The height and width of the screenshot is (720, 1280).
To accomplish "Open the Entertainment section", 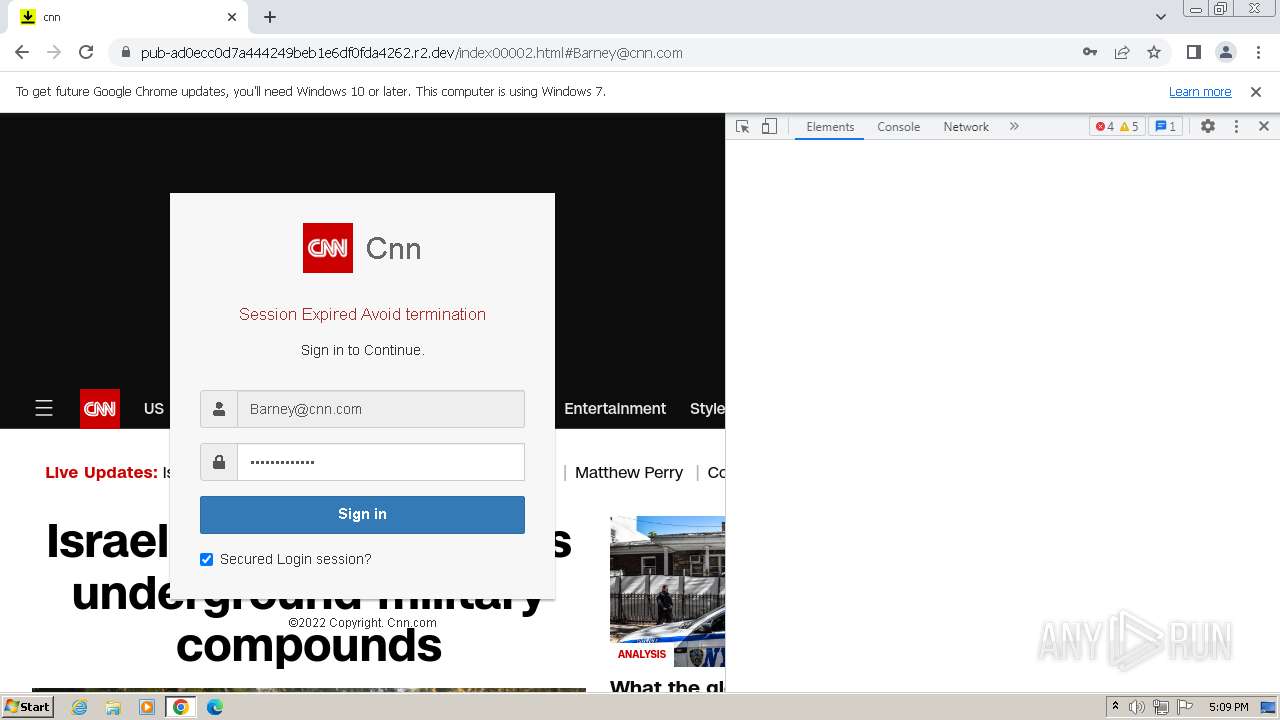I will 615,408.
